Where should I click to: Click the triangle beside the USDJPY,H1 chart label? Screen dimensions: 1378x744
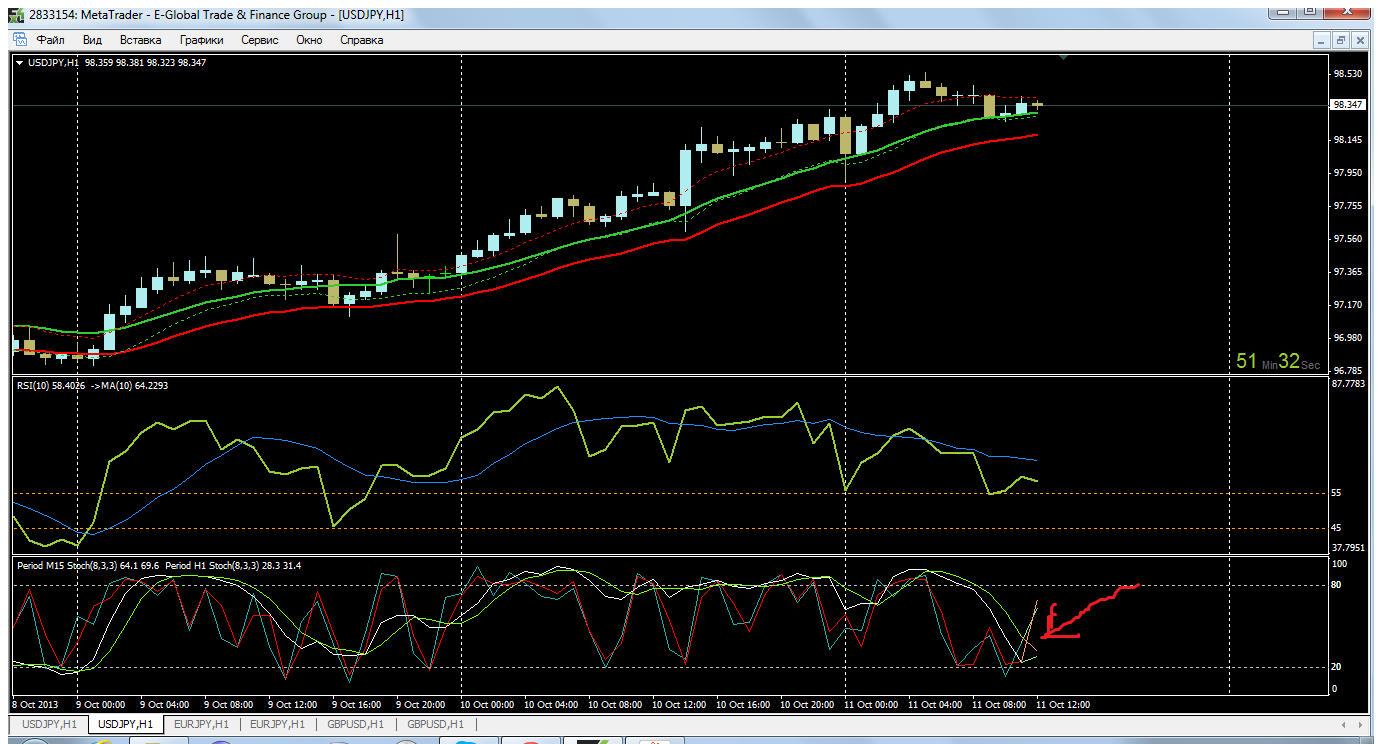[x=19, y=62]
